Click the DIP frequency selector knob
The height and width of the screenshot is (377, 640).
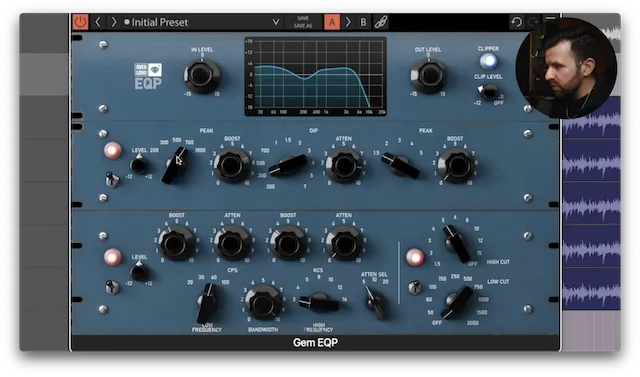(288, 165)
